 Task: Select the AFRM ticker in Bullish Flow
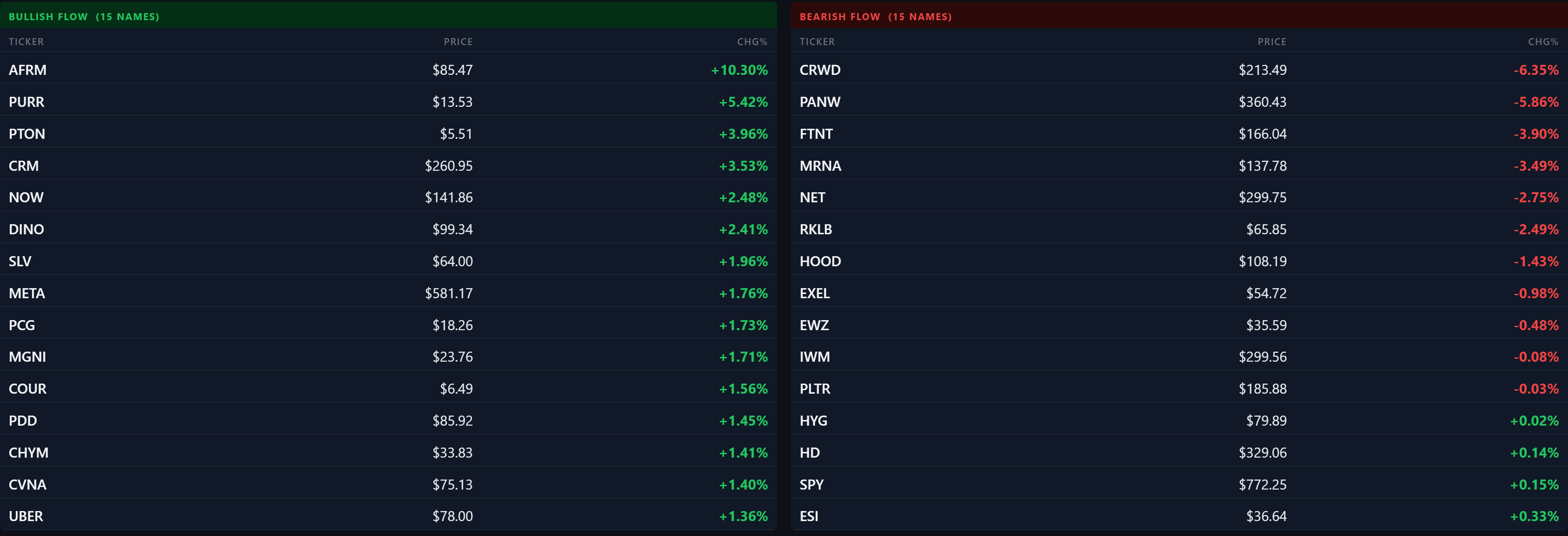(x=28, y=70)
